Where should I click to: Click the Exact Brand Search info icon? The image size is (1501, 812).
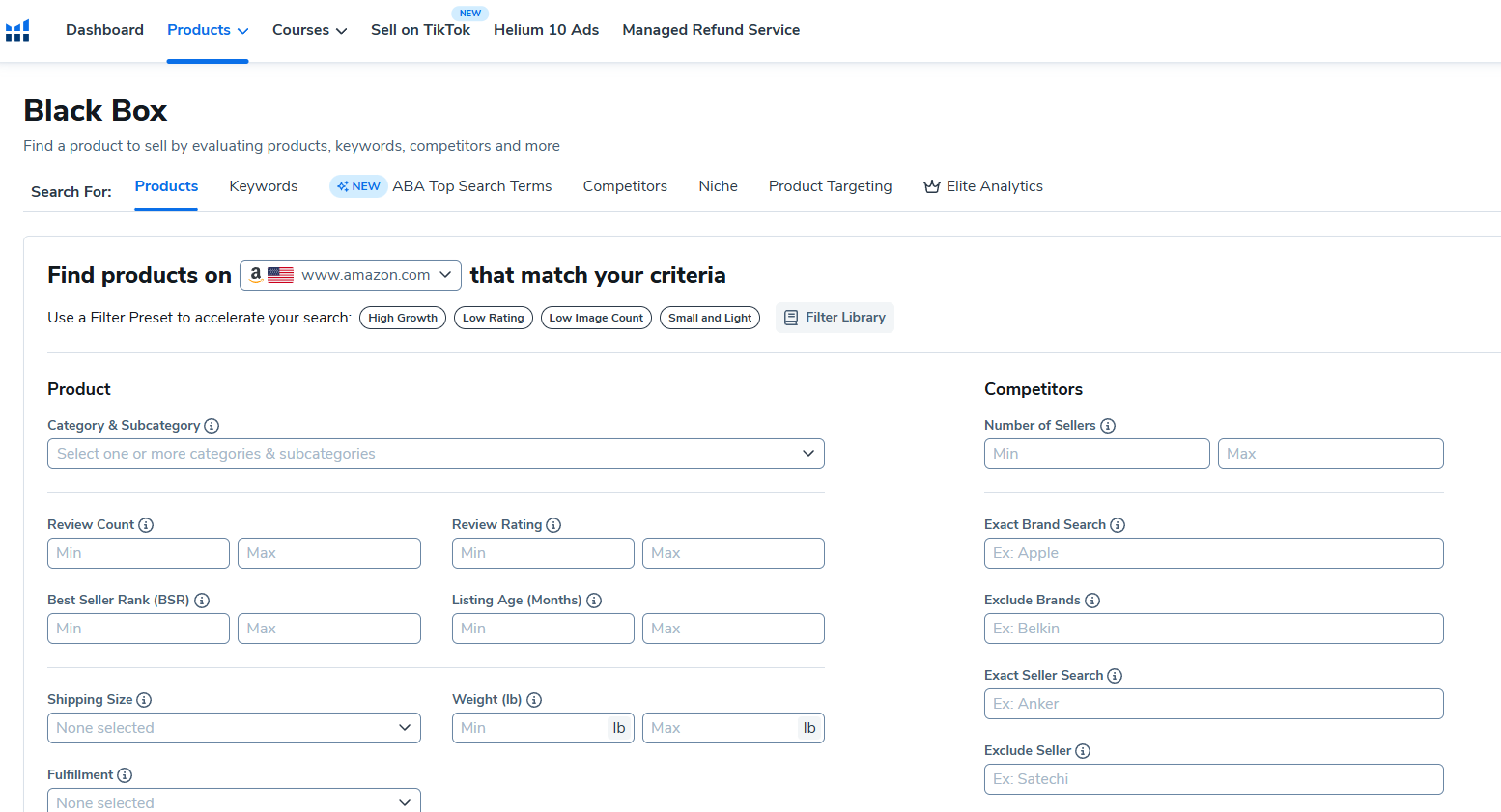click(1118, 525)
